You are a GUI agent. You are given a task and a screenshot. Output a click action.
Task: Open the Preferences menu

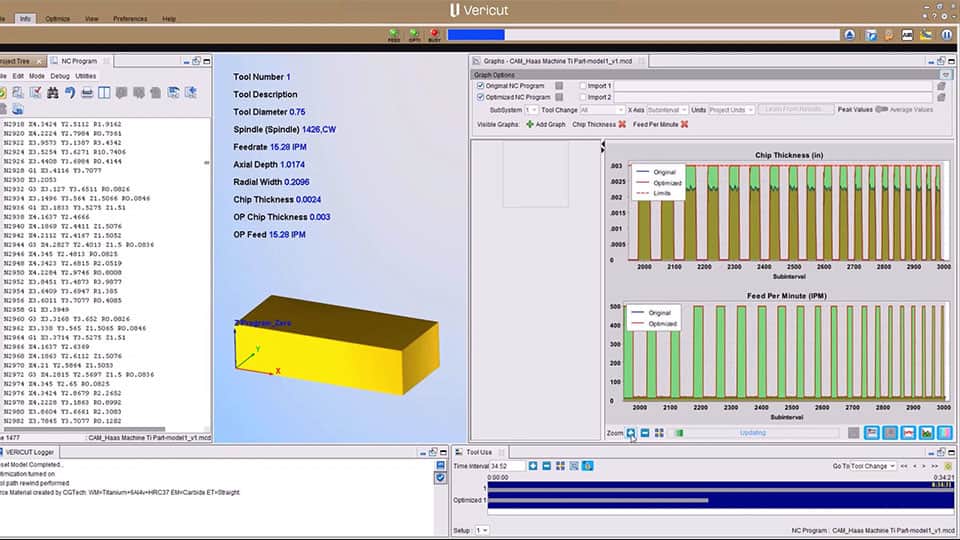coord(130,18)
